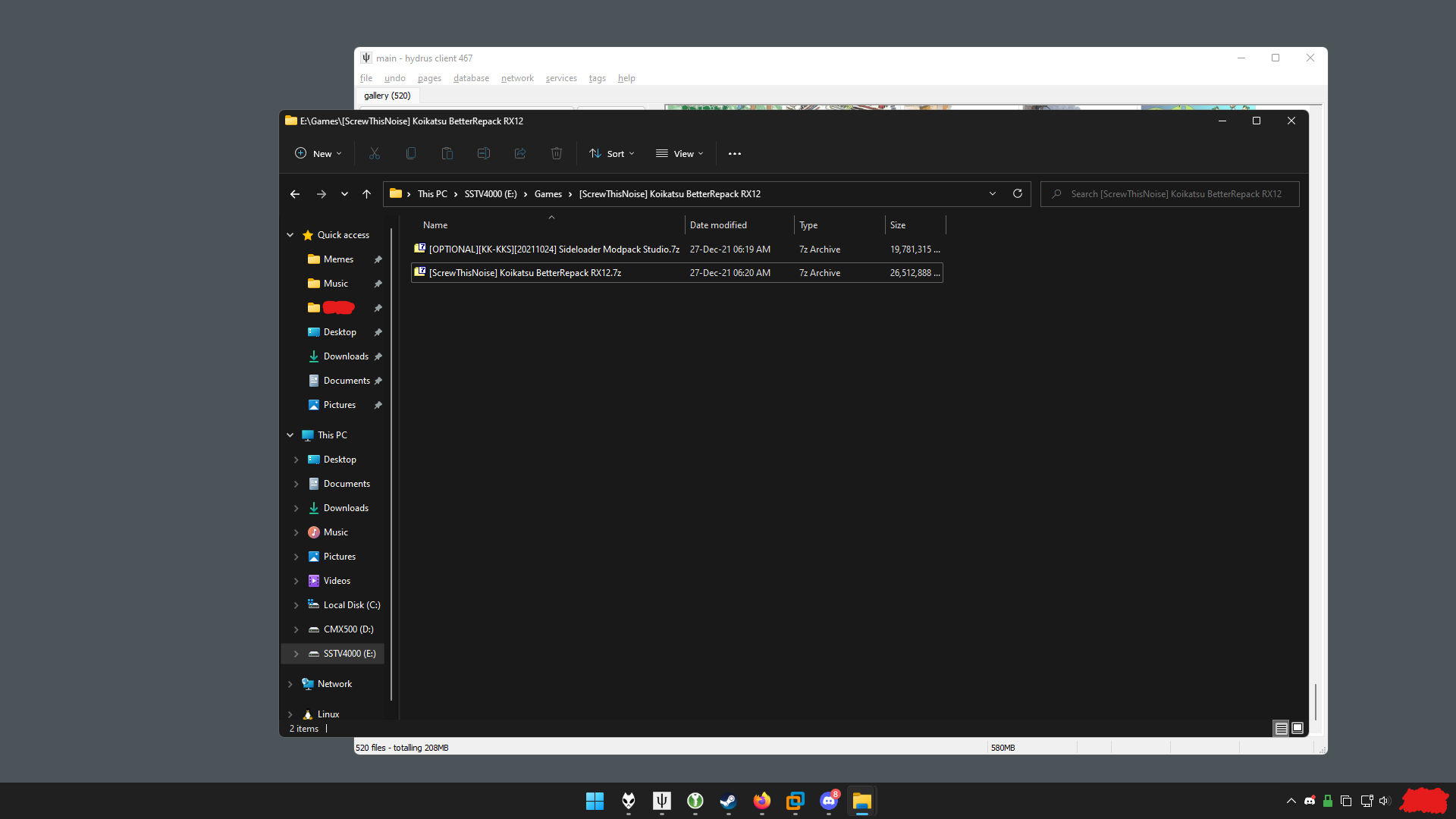Screen dimensions: 1456x819
Task: Select Memes in Quick access
Action: (x=338, y=259)
